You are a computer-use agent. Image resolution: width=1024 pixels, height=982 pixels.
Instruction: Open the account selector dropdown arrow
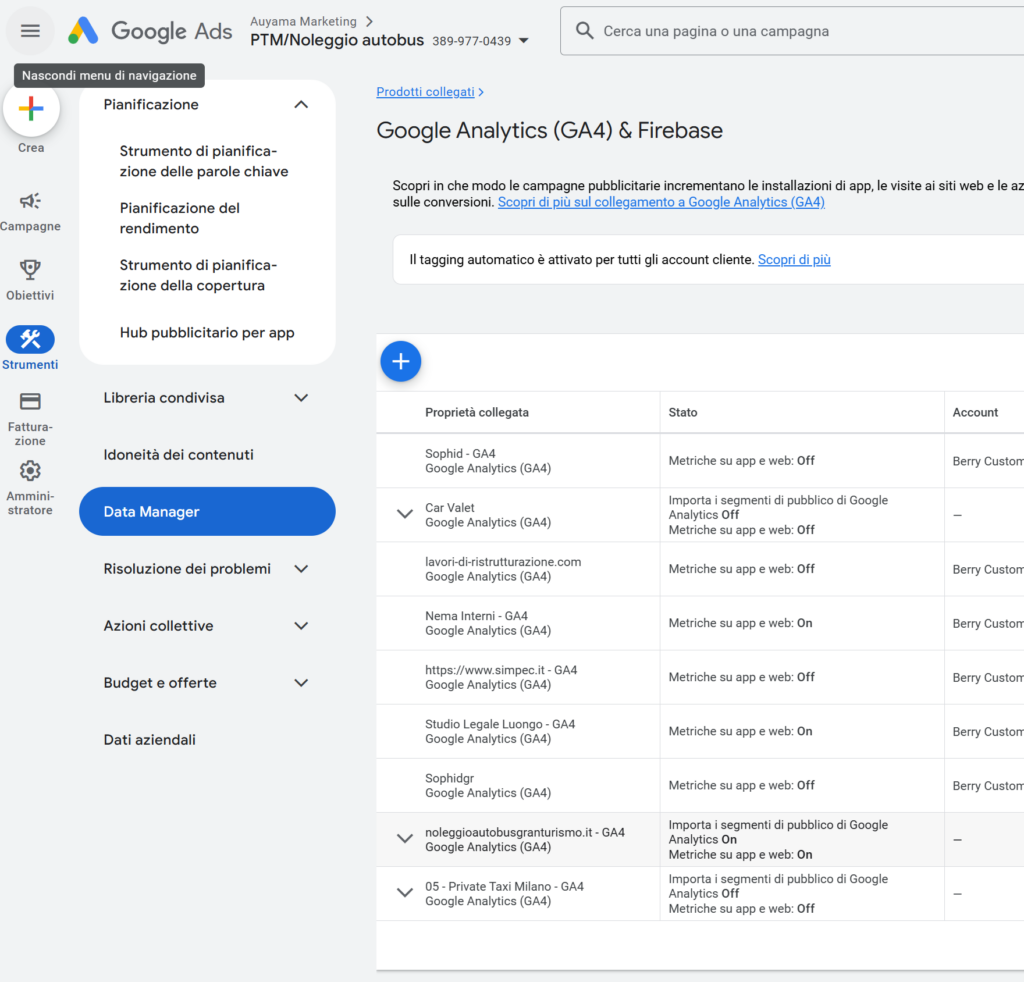(524, 42)
